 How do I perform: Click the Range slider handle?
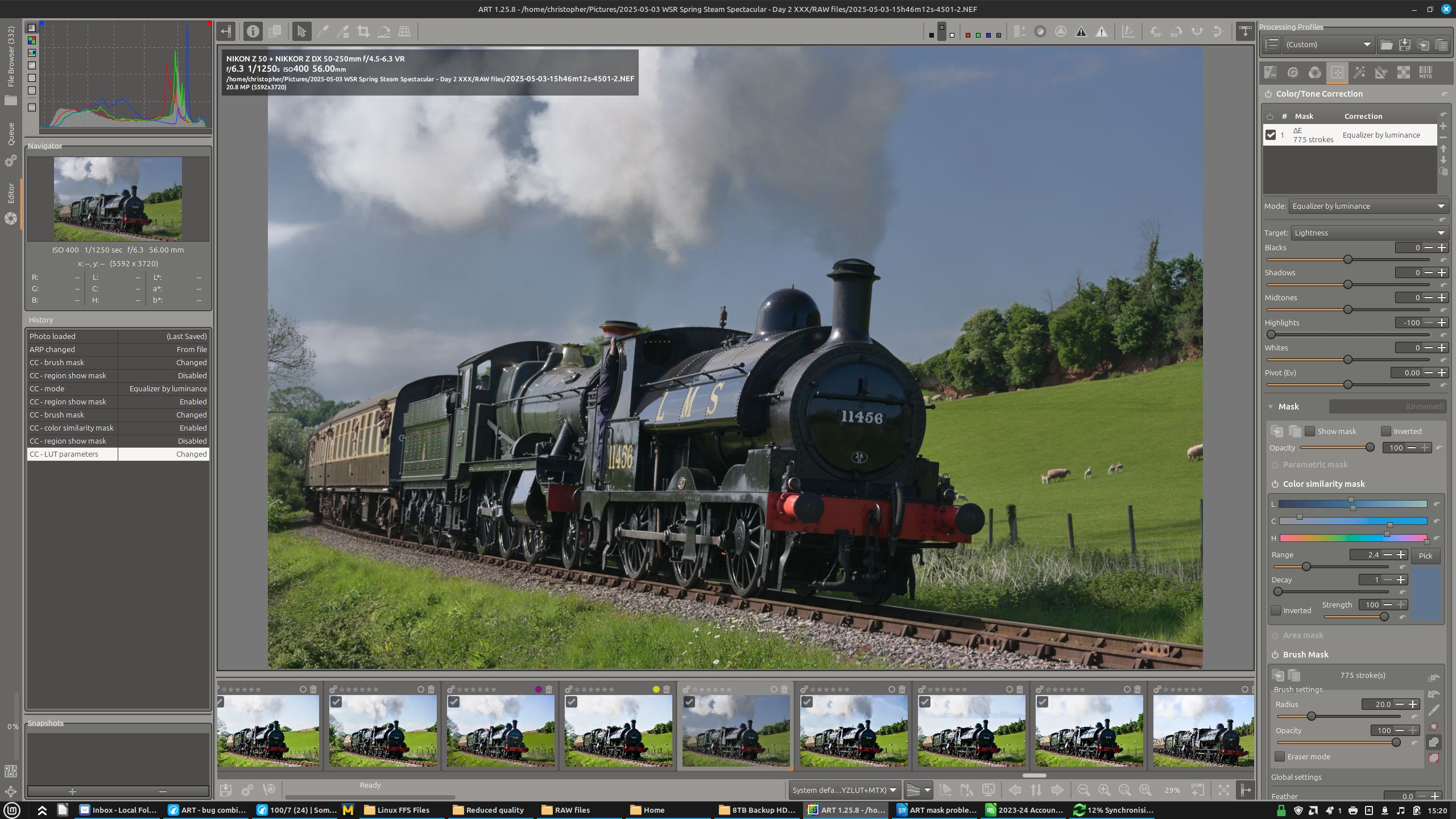pos(1306,566)
